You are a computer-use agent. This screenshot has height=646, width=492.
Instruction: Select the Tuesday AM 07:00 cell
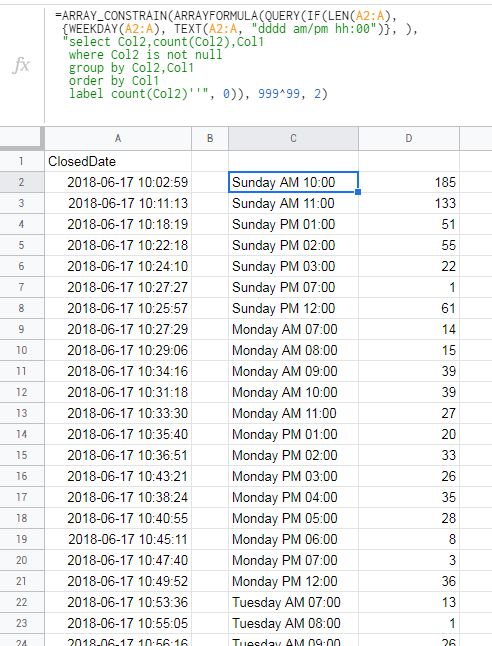[293, 602]
